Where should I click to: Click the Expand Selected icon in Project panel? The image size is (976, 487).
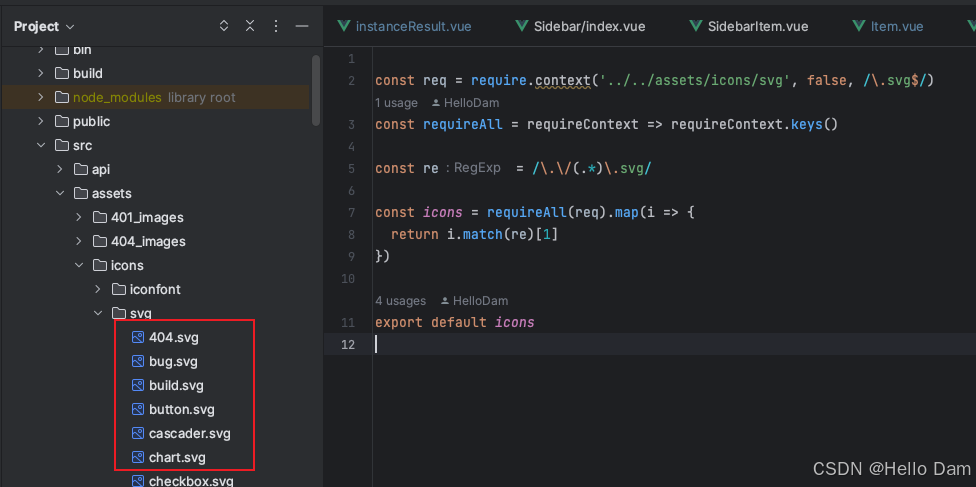point(224,26)
